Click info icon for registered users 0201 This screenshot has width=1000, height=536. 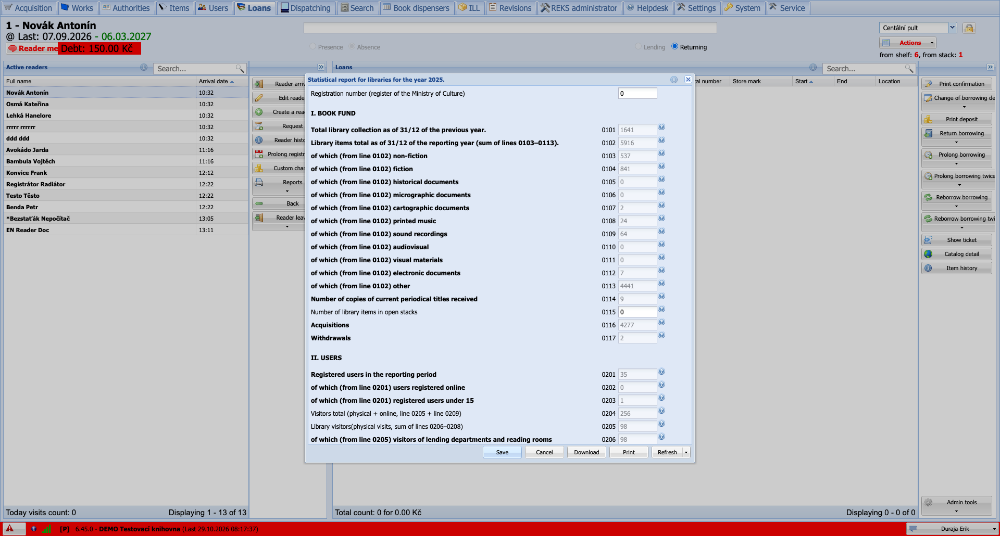(661, 372)
